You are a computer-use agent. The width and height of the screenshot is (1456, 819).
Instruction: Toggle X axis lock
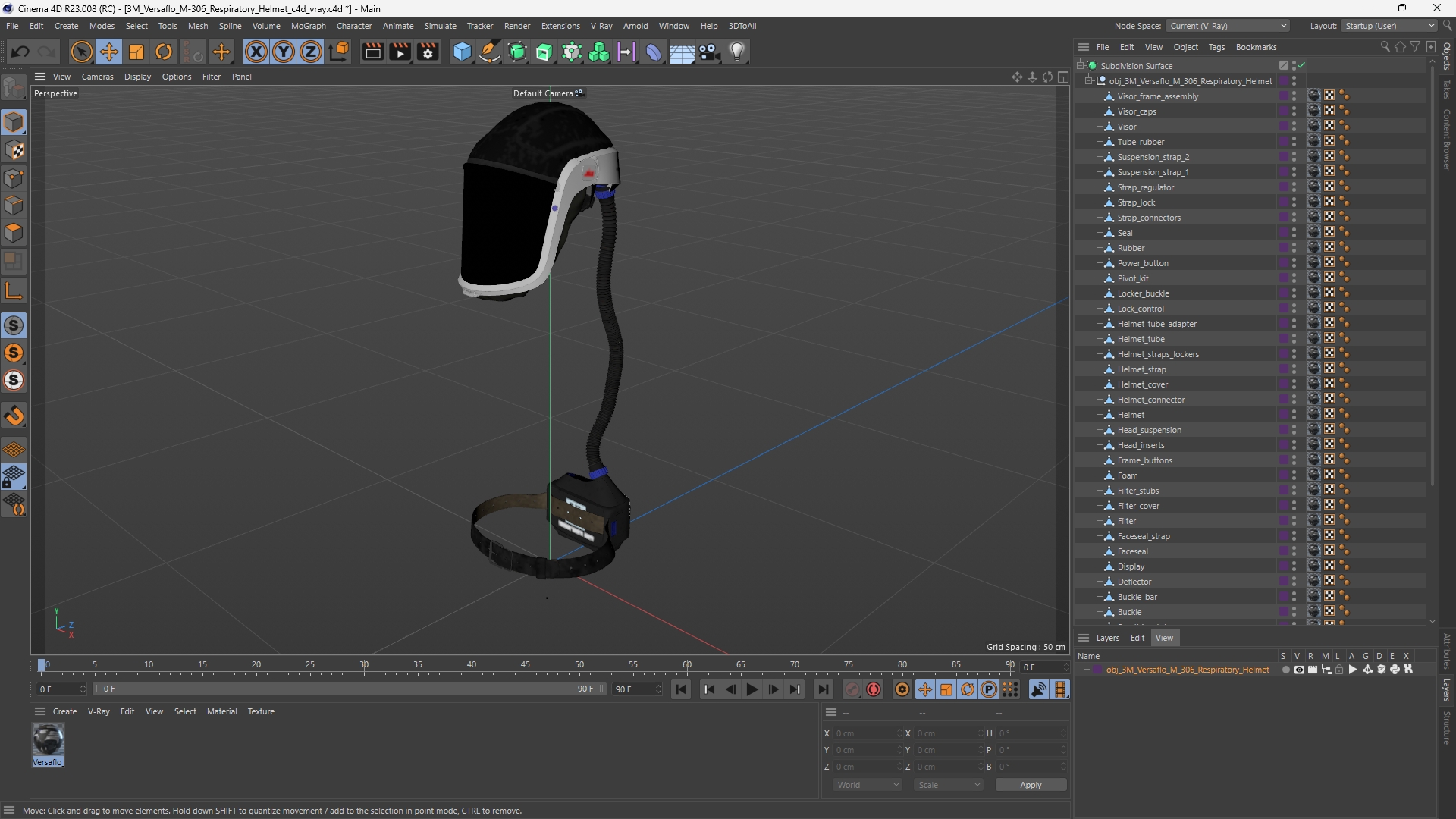[x=256, y=52]
